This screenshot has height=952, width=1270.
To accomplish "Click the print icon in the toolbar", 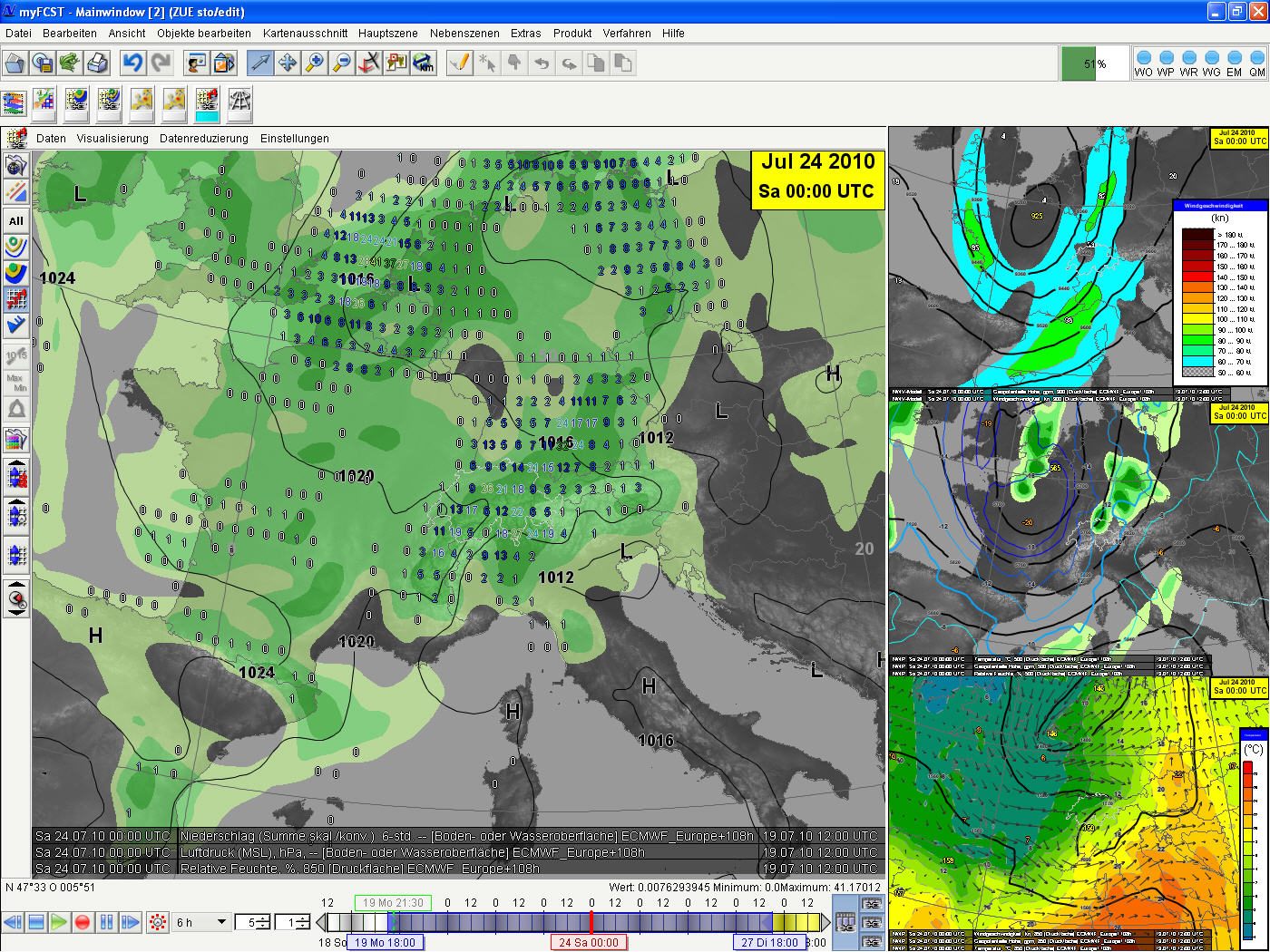I will click(x=97, y=63).
